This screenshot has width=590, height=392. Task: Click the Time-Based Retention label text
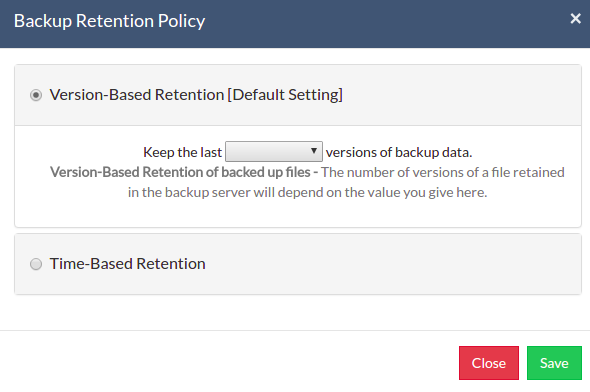(x=128, y=264)
